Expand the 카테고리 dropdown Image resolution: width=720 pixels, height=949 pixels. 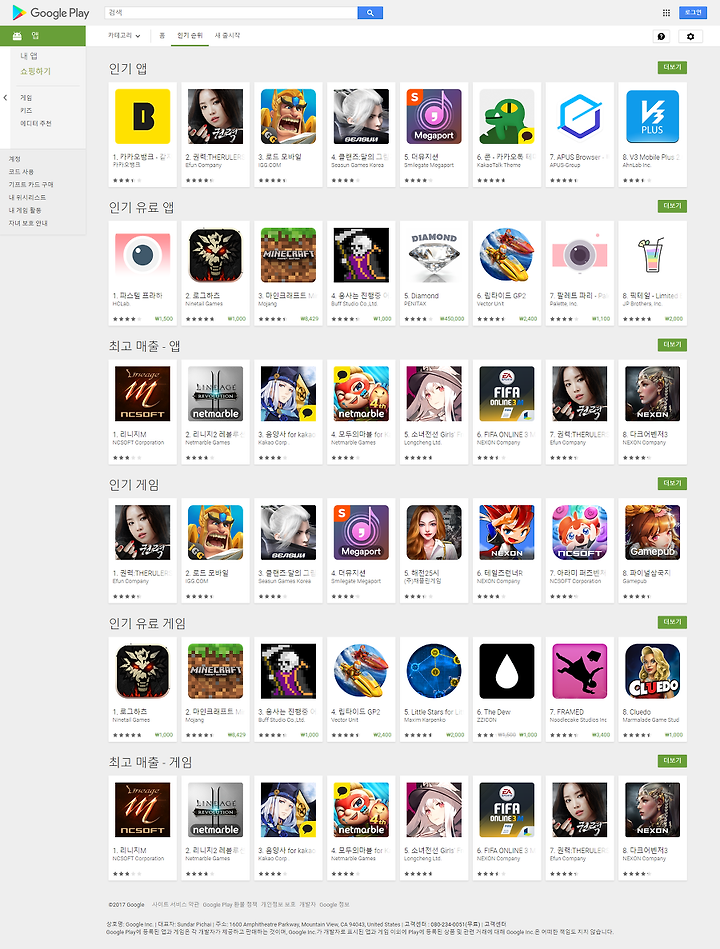[124, 36]
